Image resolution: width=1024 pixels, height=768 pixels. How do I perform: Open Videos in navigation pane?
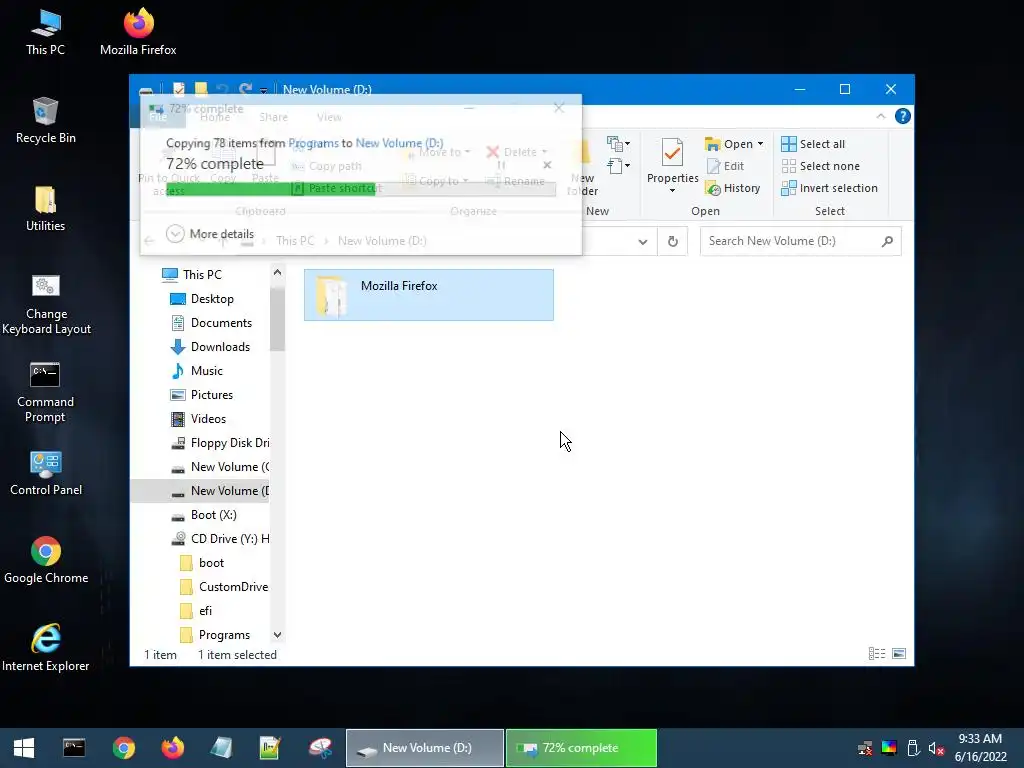198,419
